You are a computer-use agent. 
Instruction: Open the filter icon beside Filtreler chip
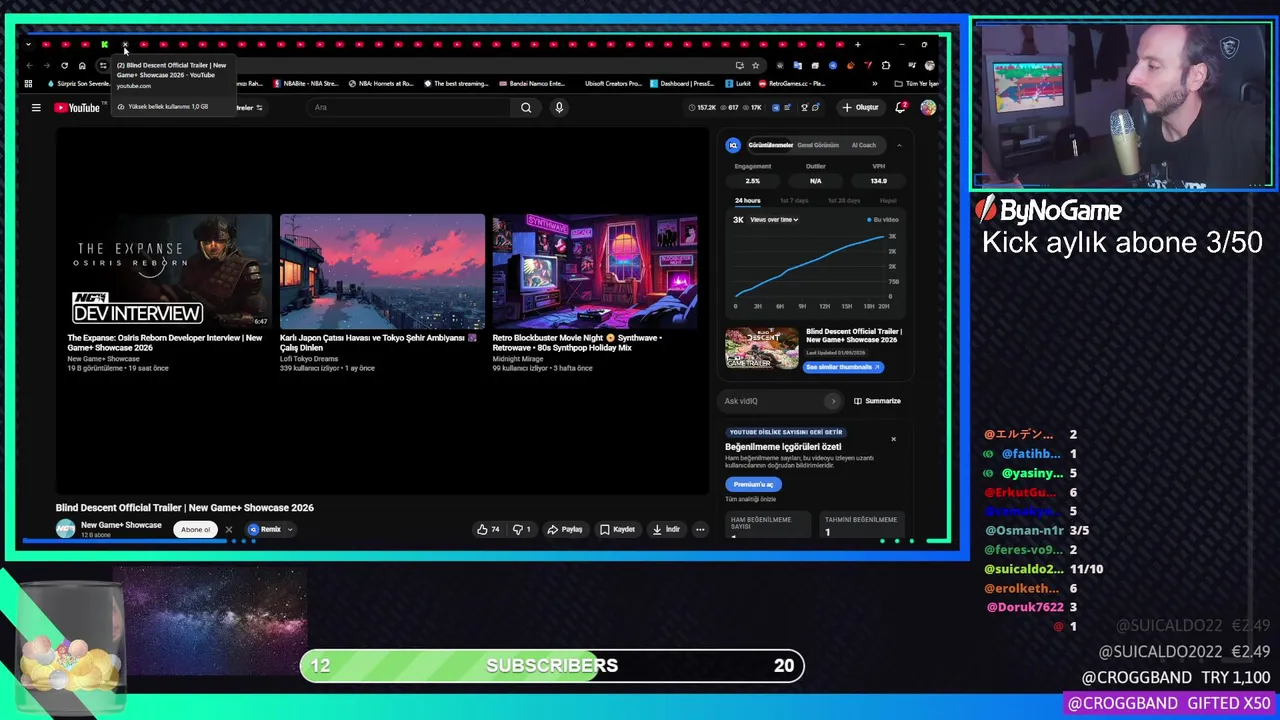click(x=259, y=108)
